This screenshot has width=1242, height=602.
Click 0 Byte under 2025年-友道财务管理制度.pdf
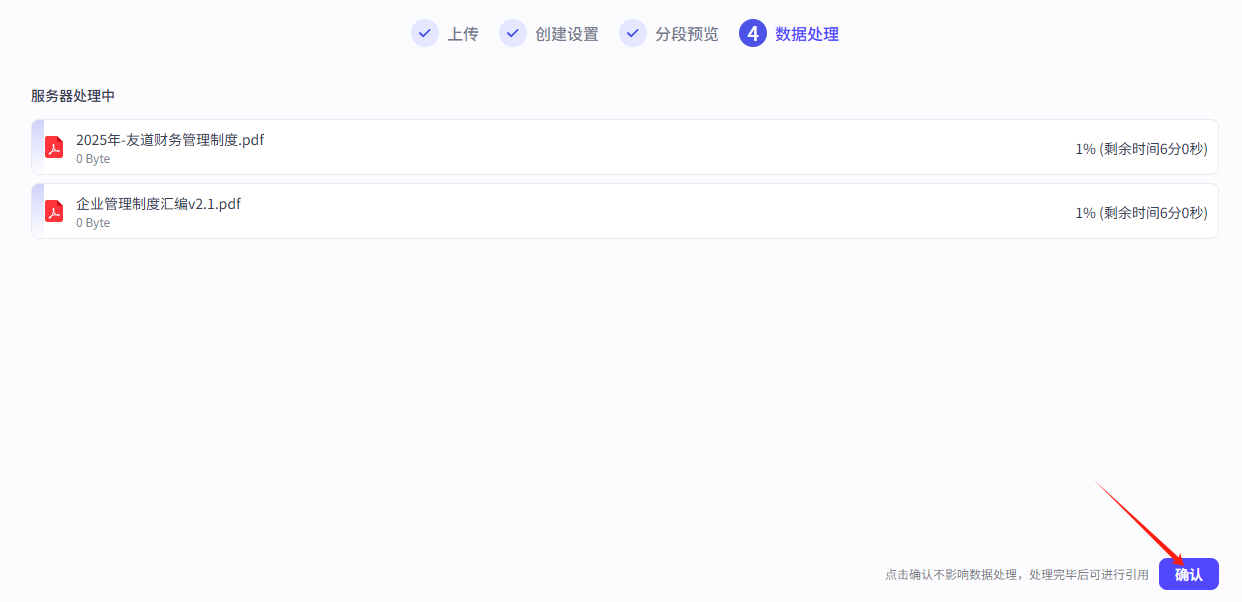[x=93, y=159]
